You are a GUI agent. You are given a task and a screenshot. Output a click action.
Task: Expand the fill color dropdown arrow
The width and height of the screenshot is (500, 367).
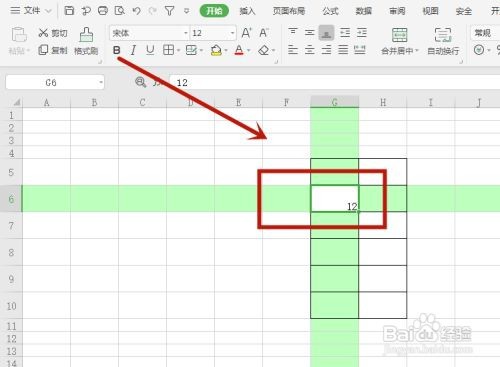[226, 51]
